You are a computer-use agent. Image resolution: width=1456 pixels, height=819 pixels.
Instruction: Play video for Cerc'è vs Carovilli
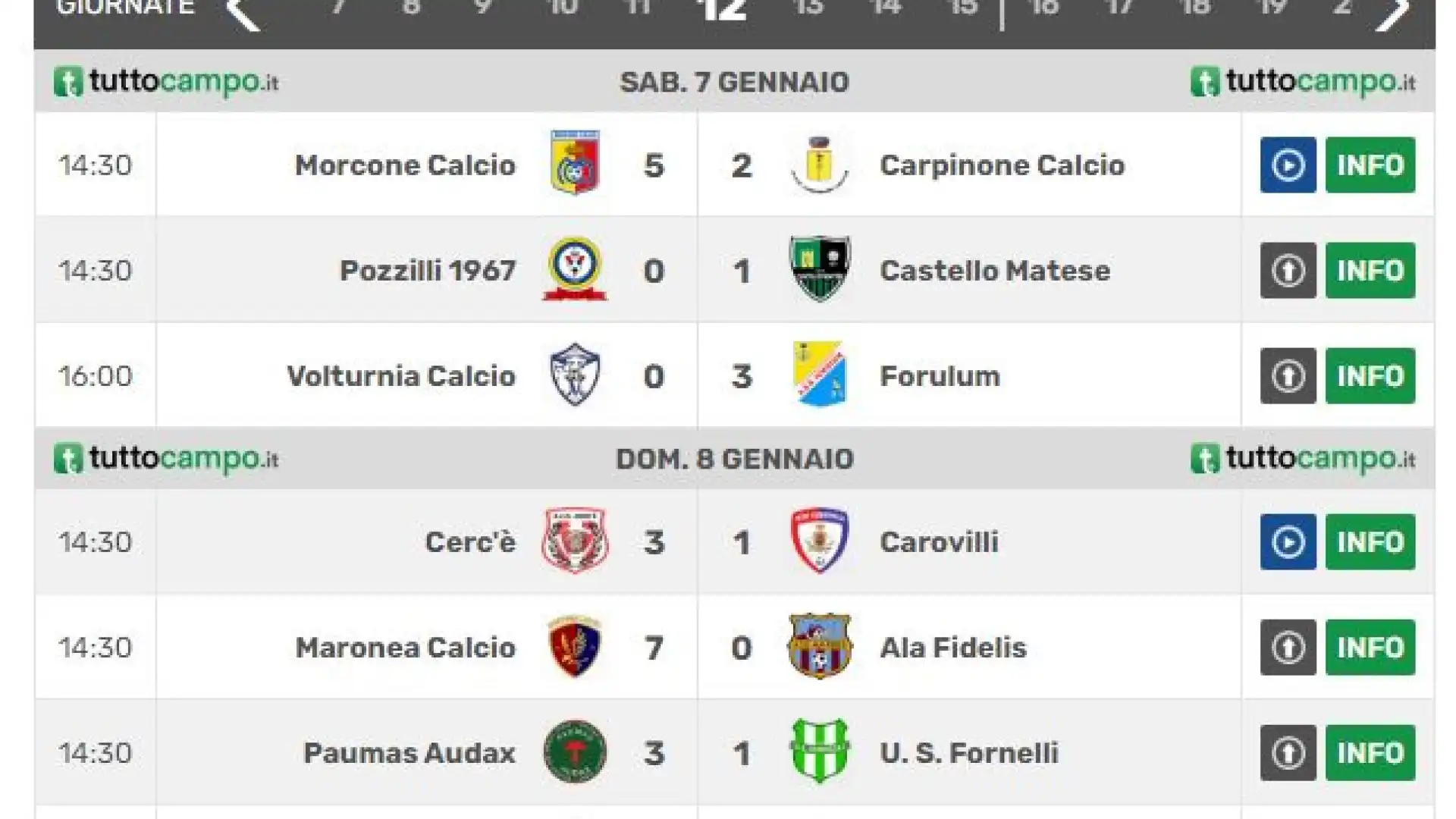pyautogui.click(x=1288, y=541)
